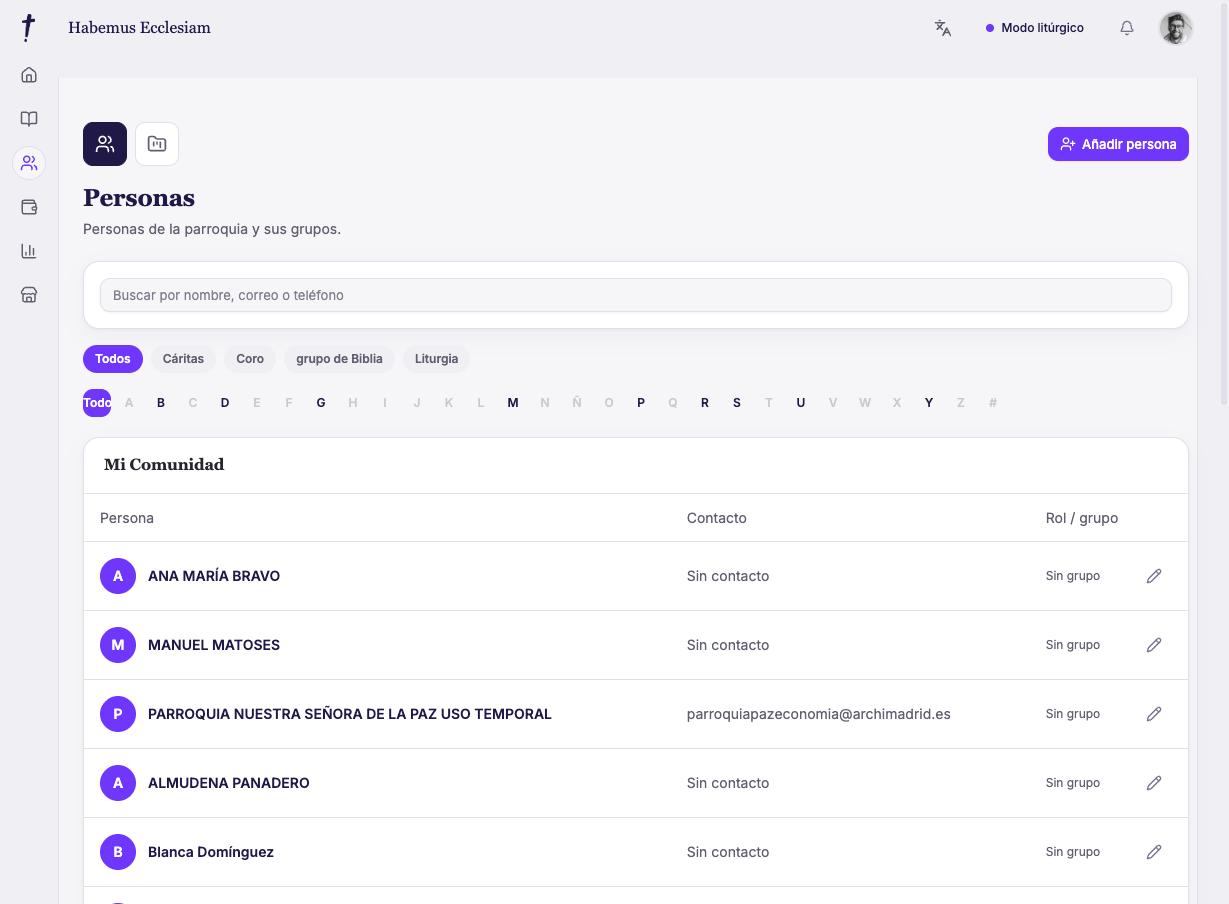
Task: Open PARROQUIA NUESTRA SEÑORA DE LA PAZ entry
Action: (x=350, y=714)
